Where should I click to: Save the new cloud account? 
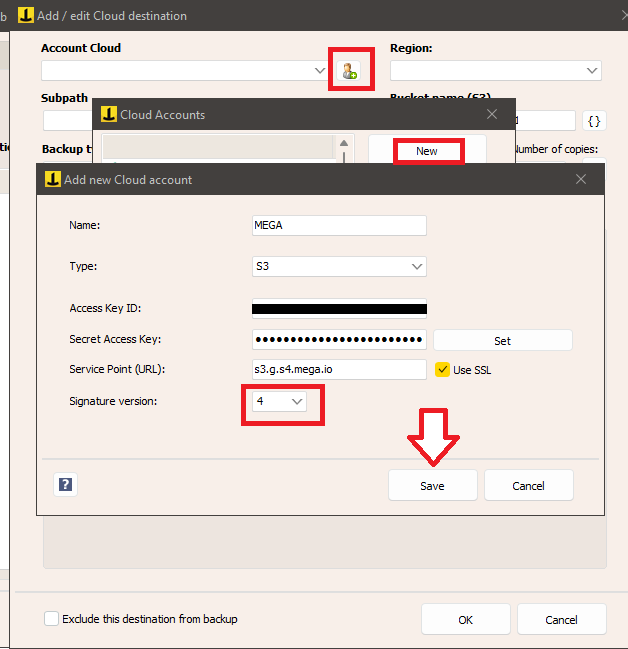[432, 486]
